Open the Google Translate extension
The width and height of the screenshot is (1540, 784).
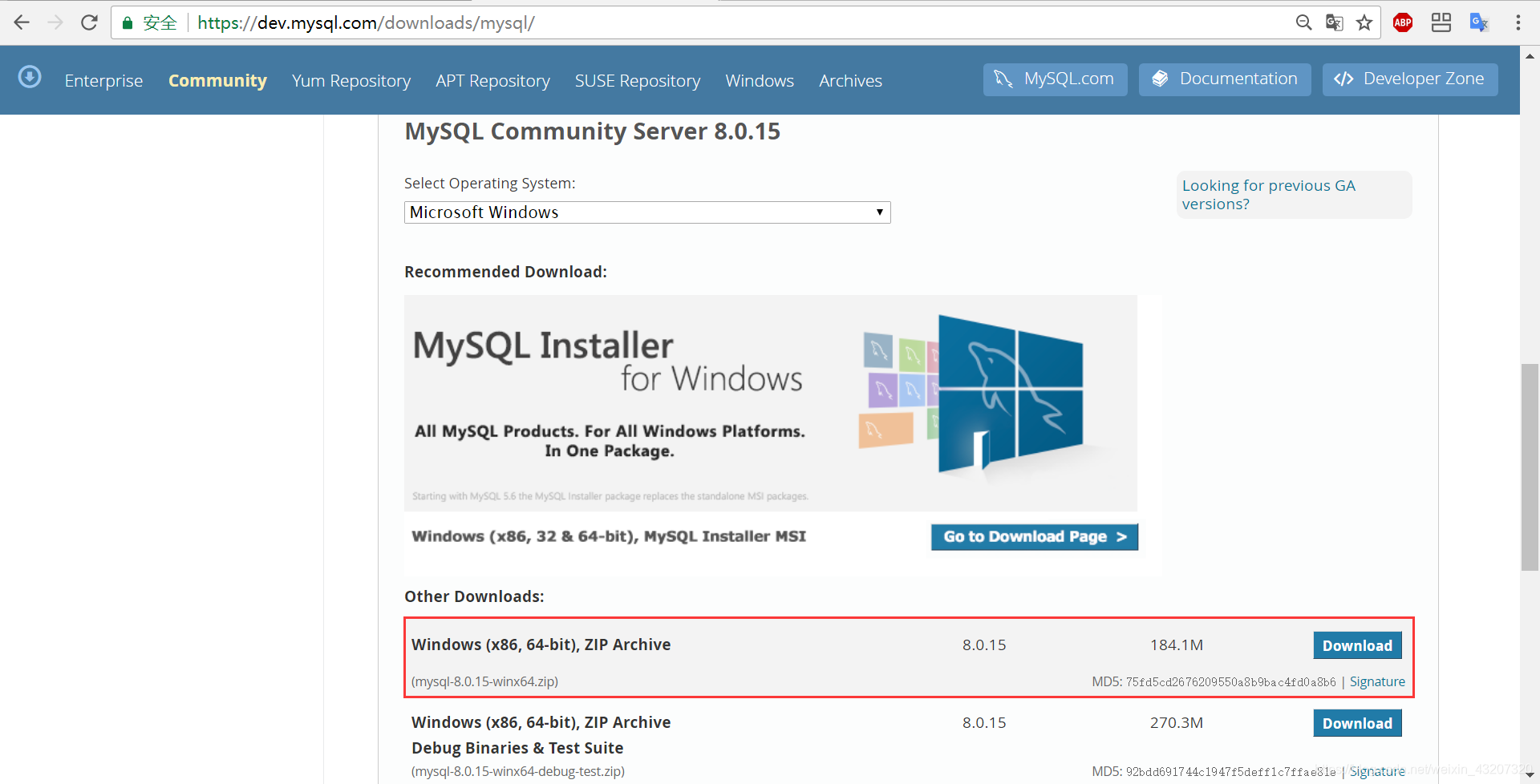pyautogui.click(x=1479, y=22)
